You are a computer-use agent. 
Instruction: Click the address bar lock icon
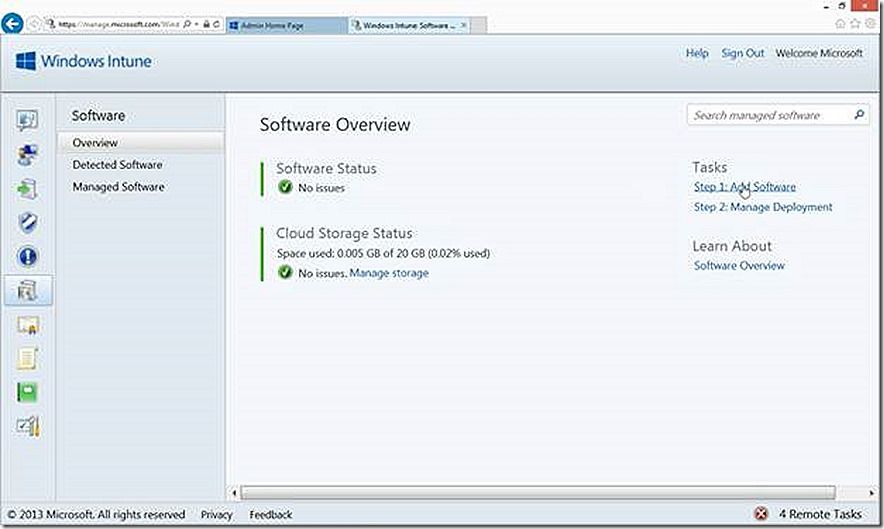[x=206, y=24]
